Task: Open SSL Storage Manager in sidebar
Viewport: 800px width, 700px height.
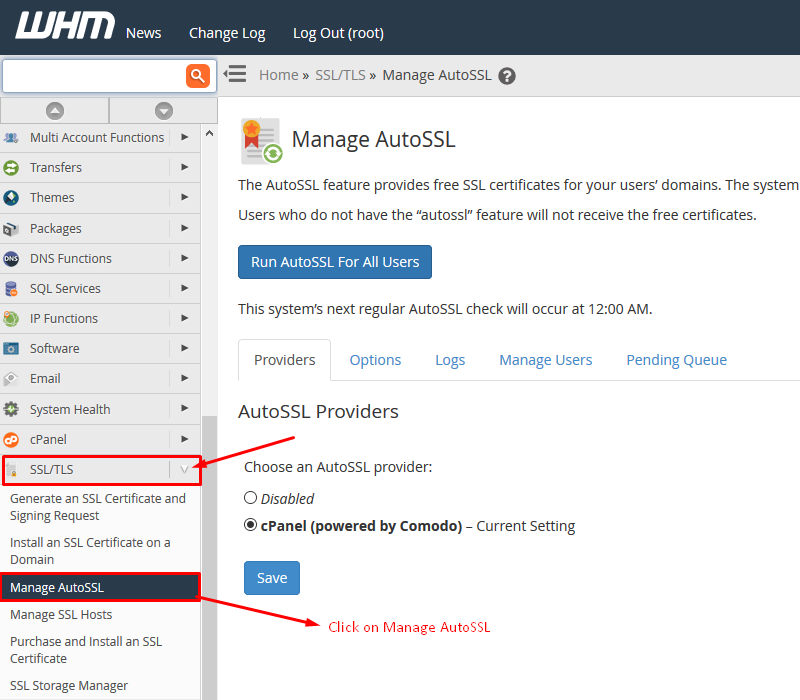Action: (x=69, y=686)
